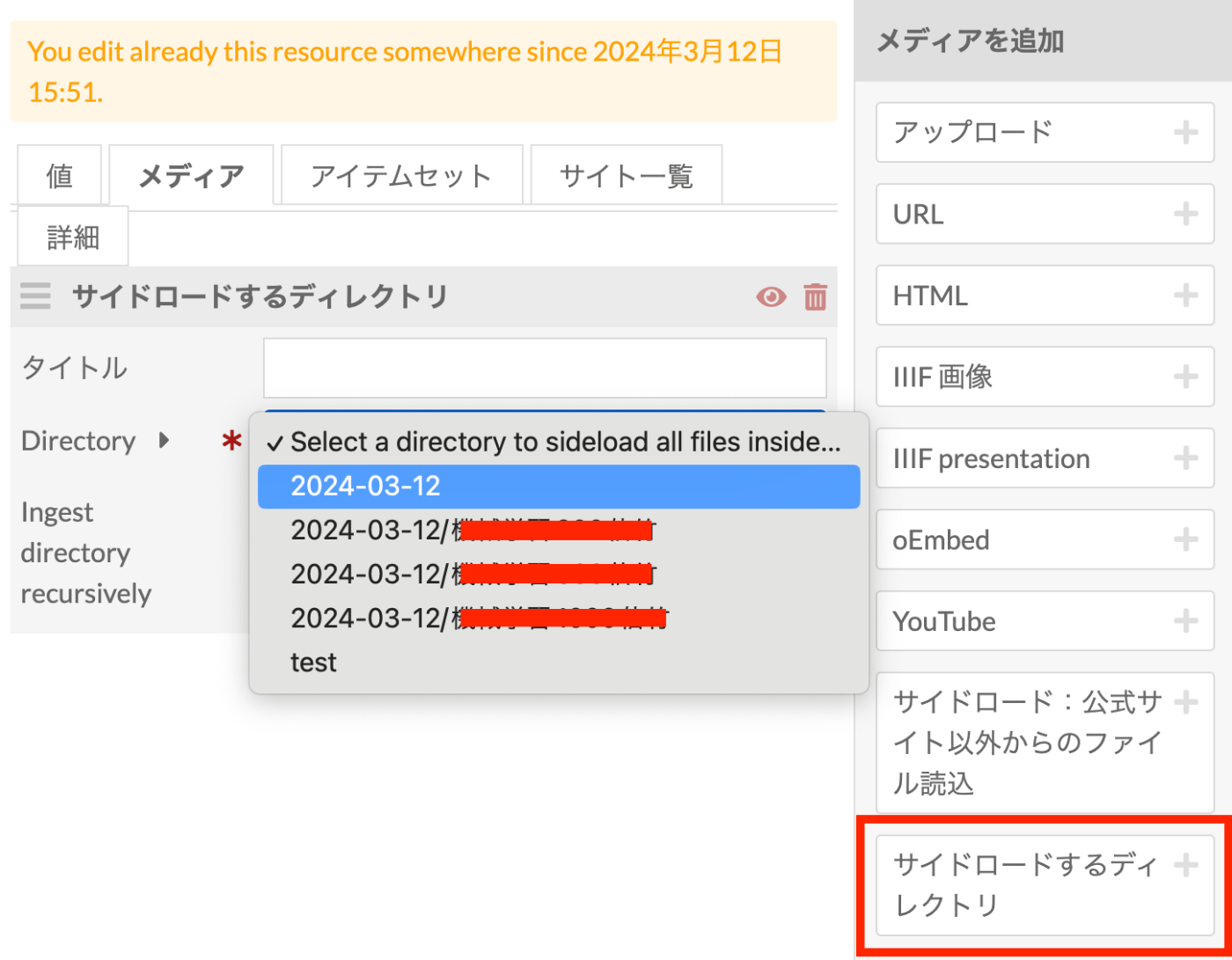The width and height of the screenshot is (1232, 960).
Task: Click the plus icon on IIIF presentation
Action: pos(1185,458)
